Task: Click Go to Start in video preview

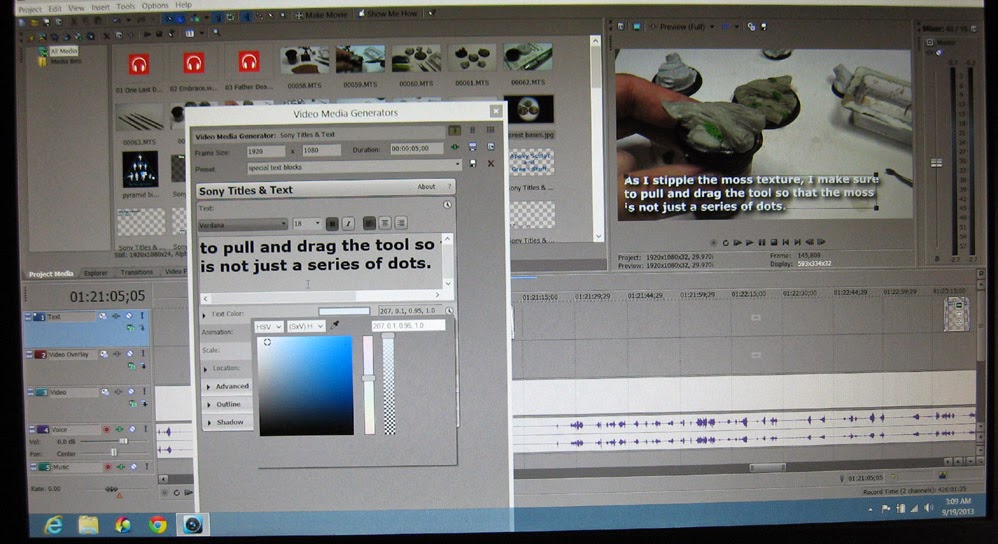Action: [x=785, y=242]
